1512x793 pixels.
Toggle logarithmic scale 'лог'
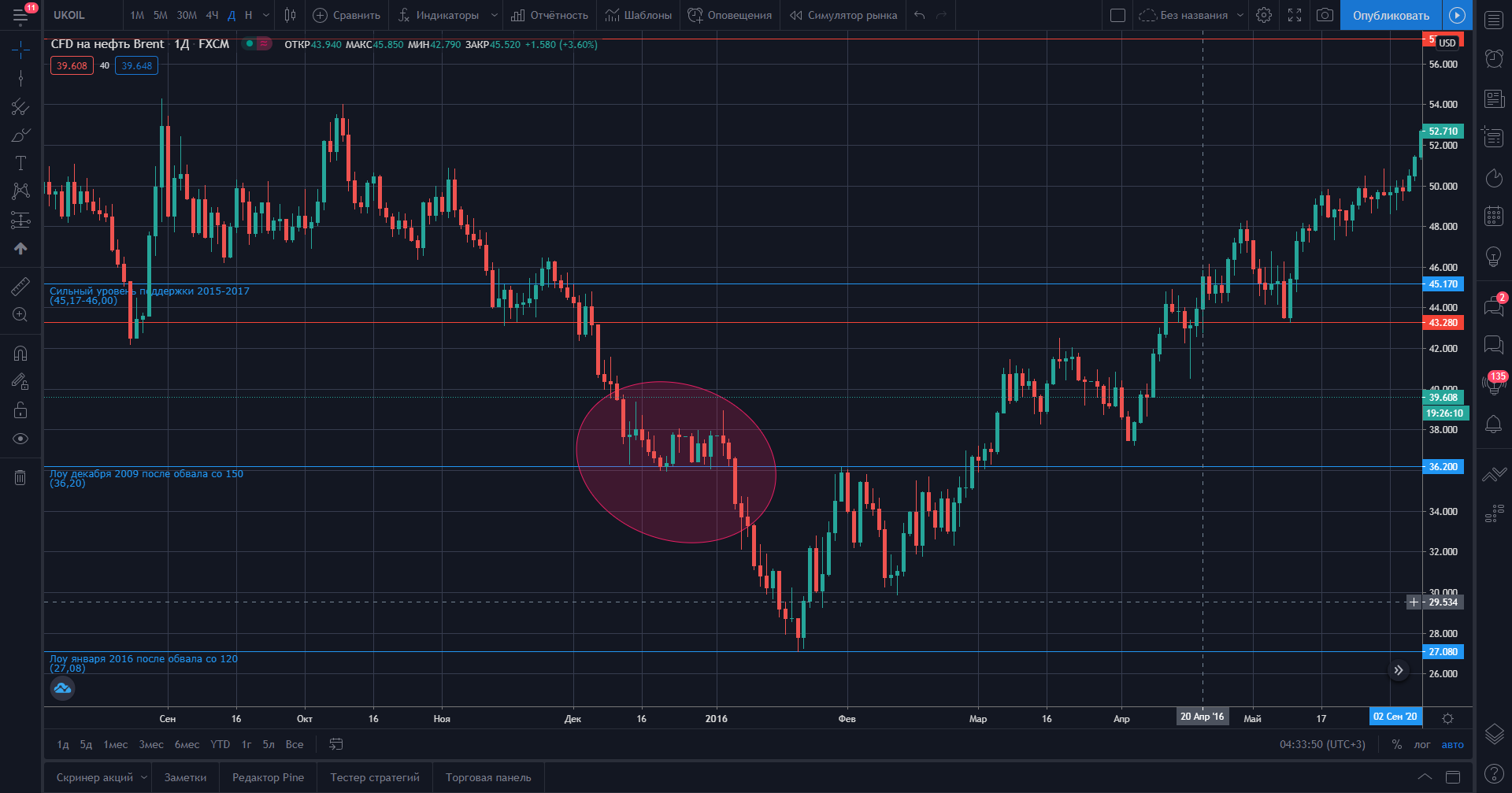click(x=1422, y=744)
